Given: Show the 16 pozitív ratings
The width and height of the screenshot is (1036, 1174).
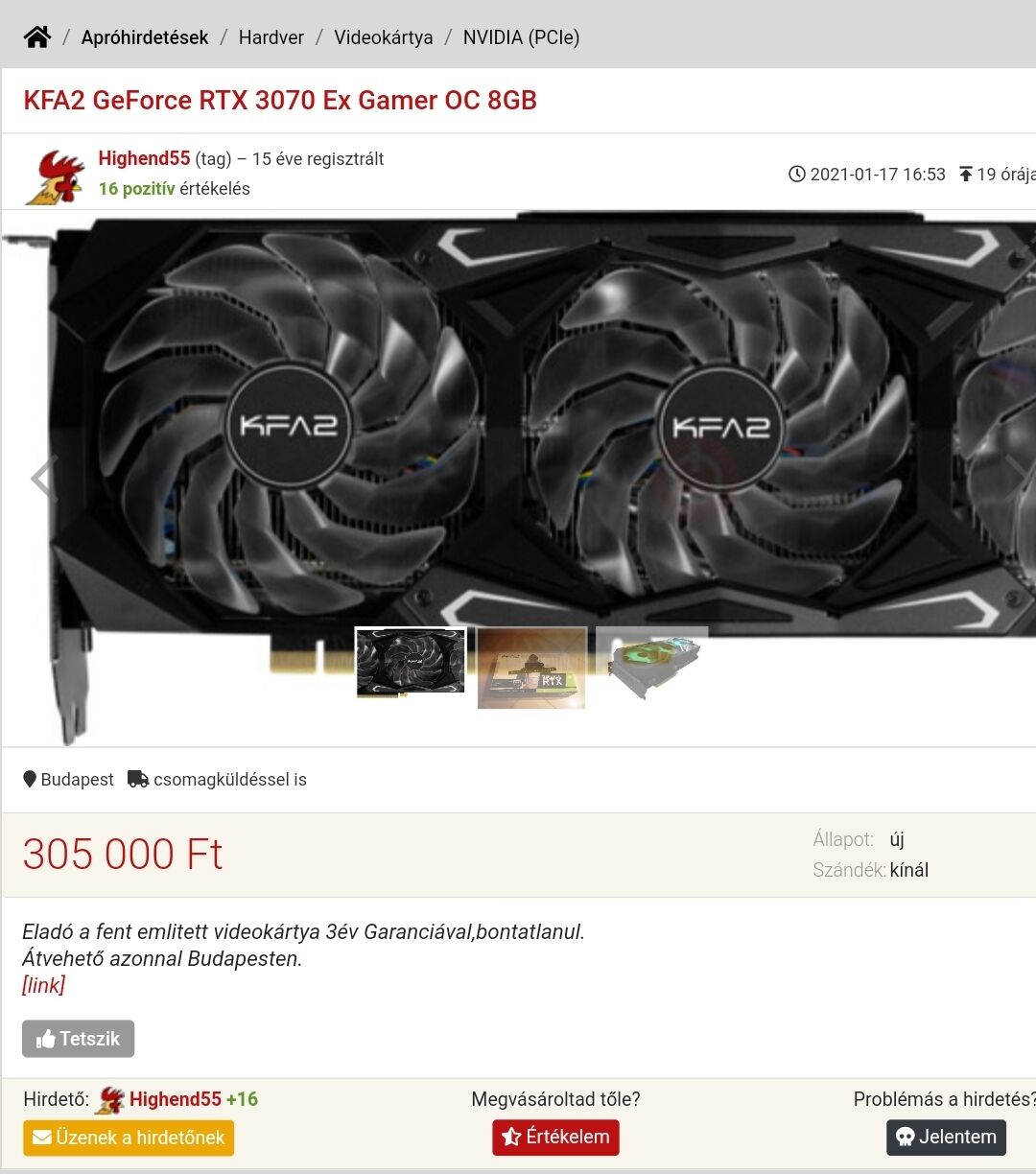Looking at the screenshot, I should [136, 189].
